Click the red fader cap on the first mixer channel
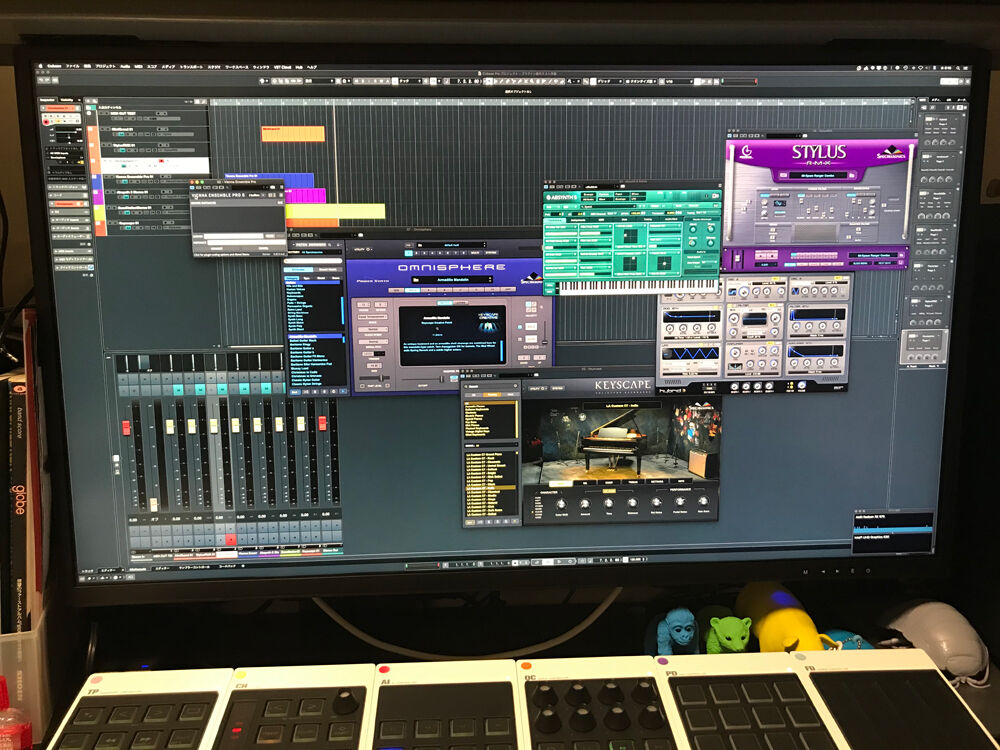This screenshot has height=750, width=1000. (126, 427)
